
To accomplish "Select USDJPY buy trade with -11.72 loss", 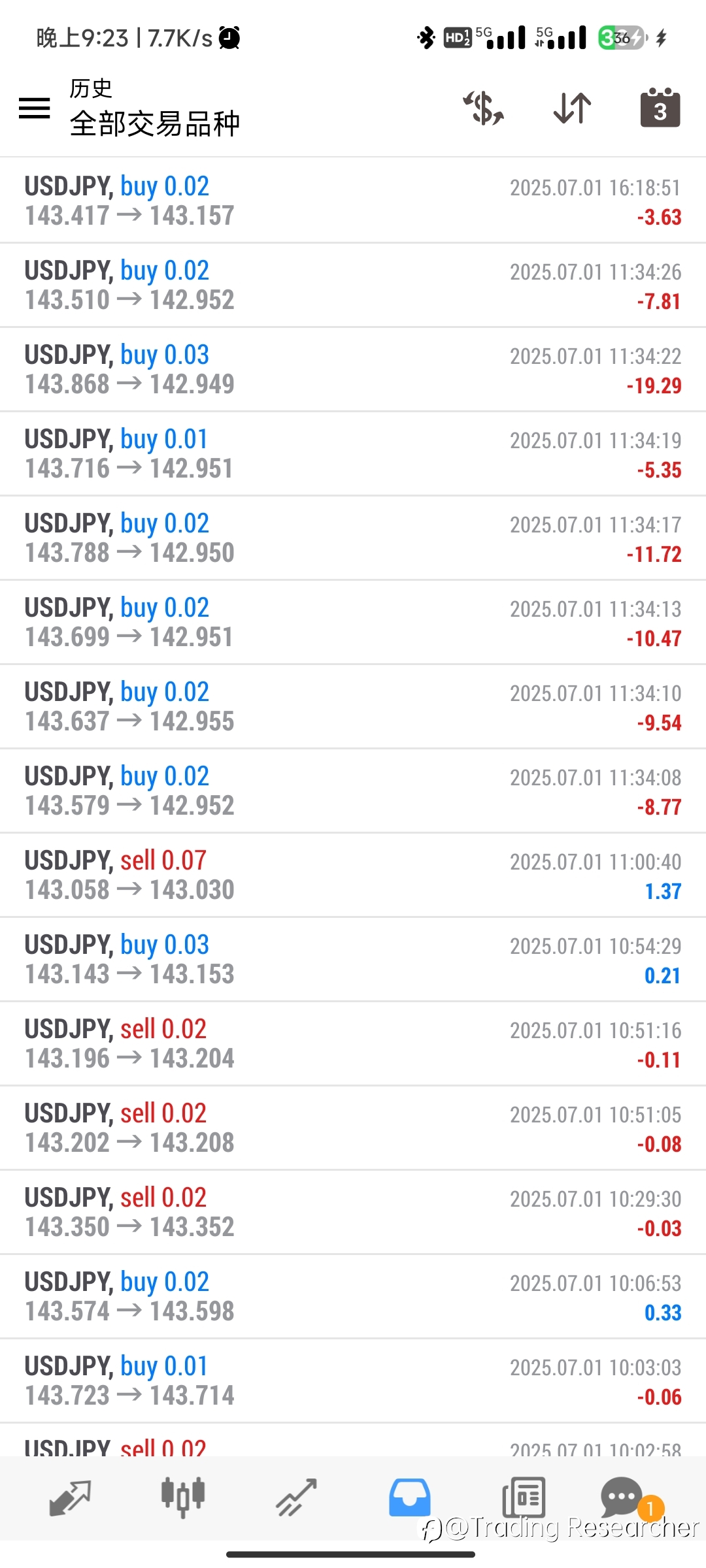I will point(353,538).
